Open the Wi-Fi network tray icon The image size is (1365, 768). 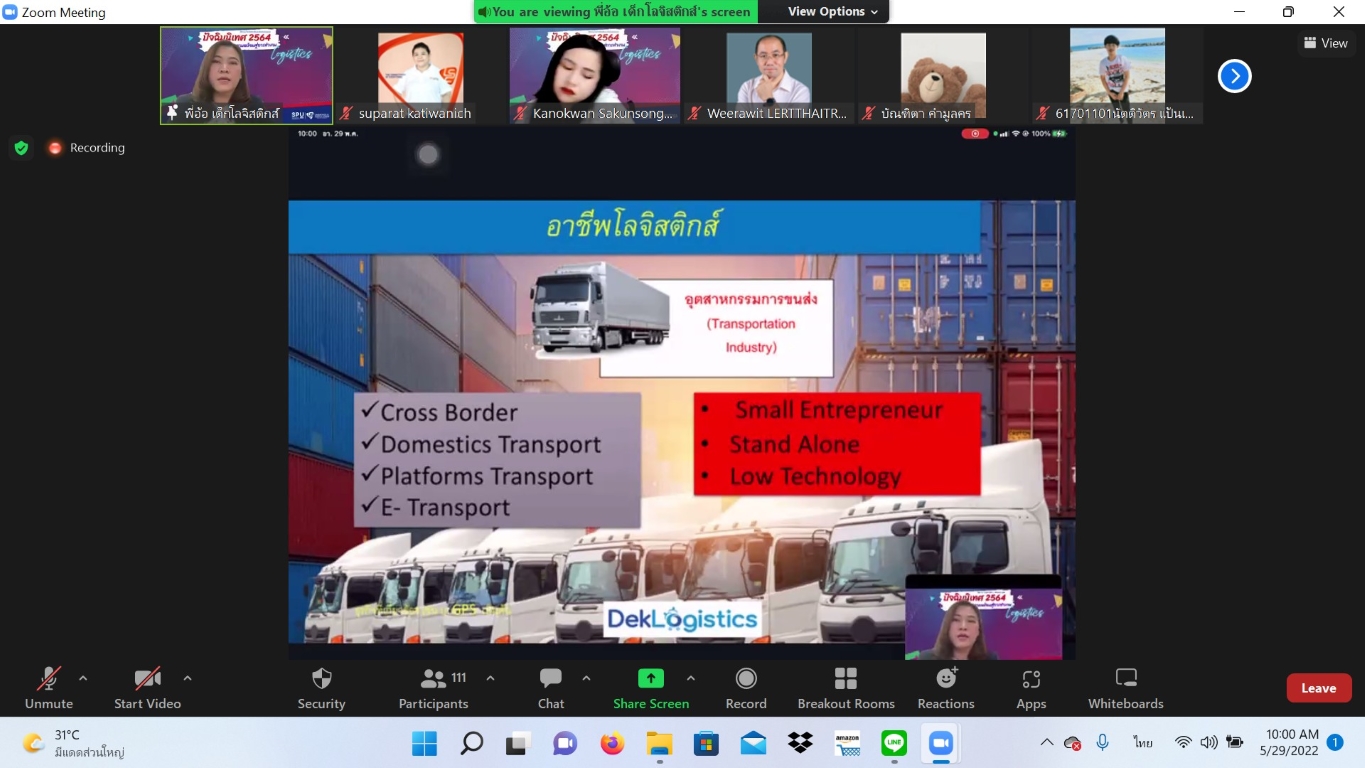(x=1183, y=742)
